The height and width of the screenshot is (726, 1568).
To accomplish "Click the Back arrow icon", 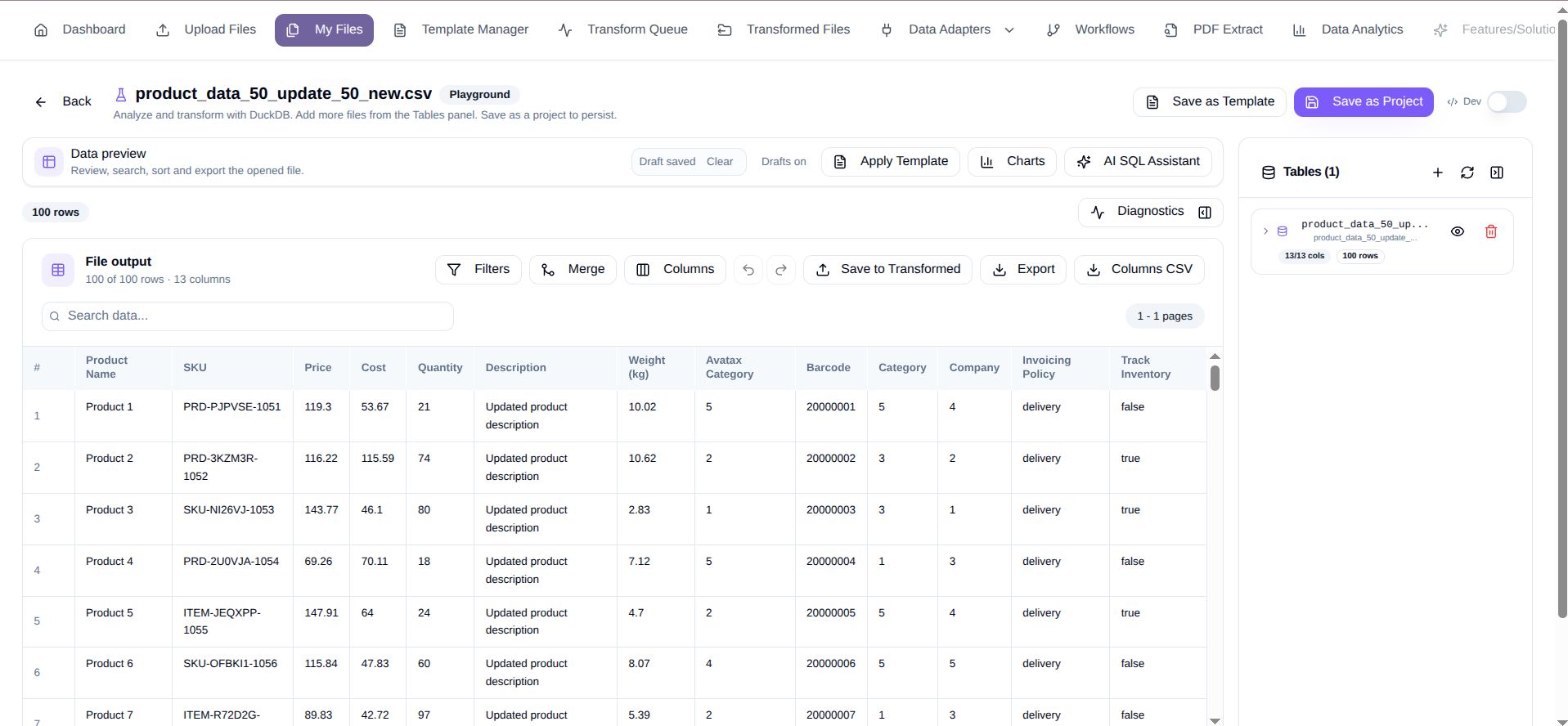I will tap(41, 102).
